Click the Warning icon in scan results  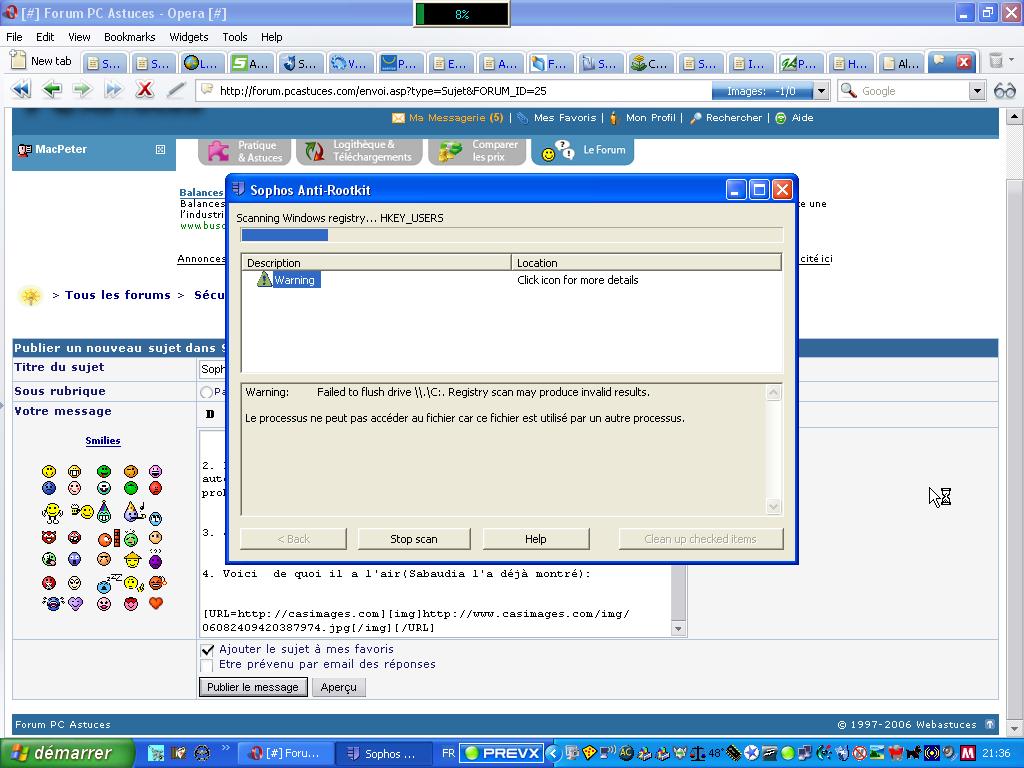264,280
